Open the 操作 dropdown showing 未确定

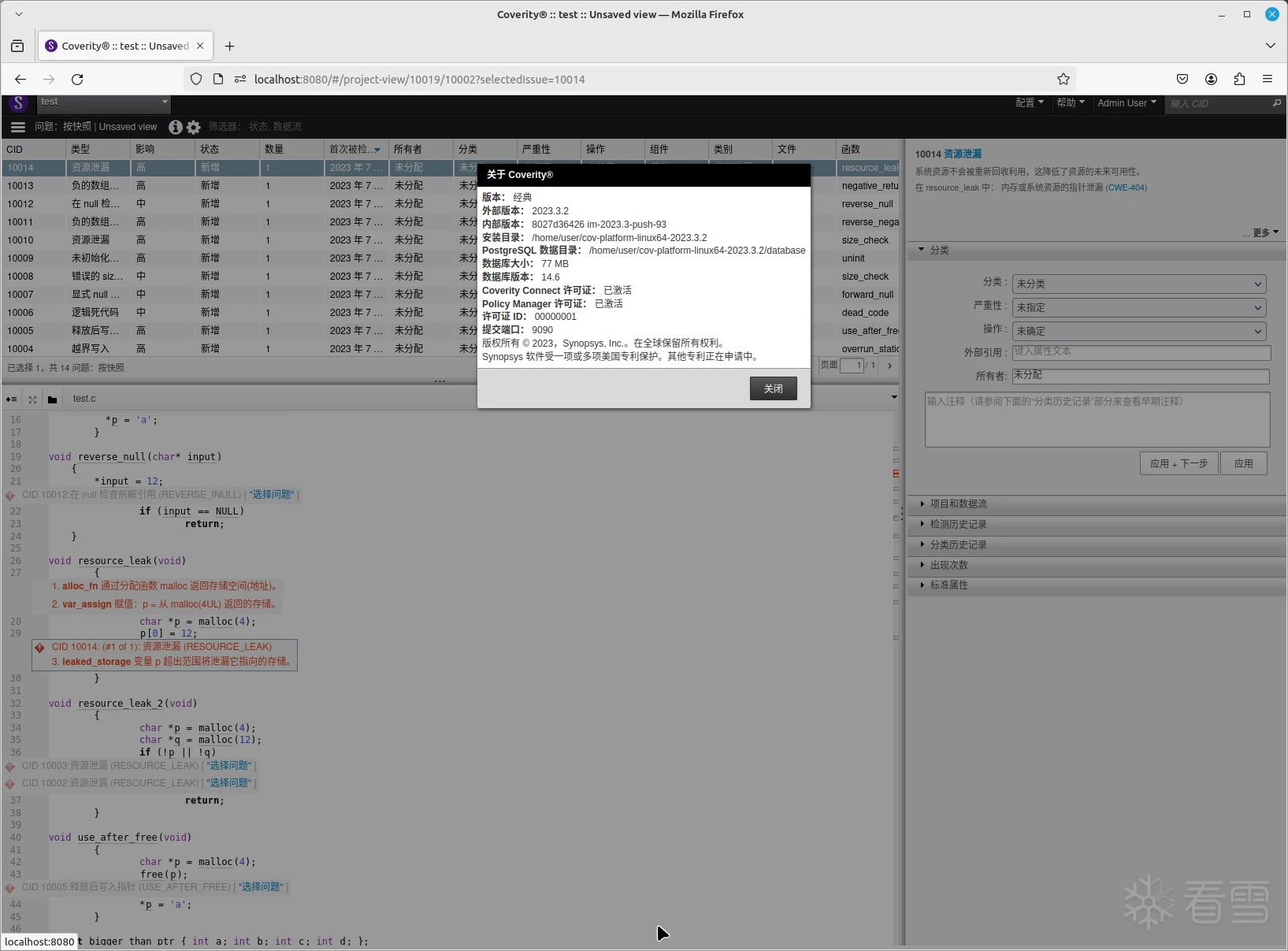[1139, 331]
